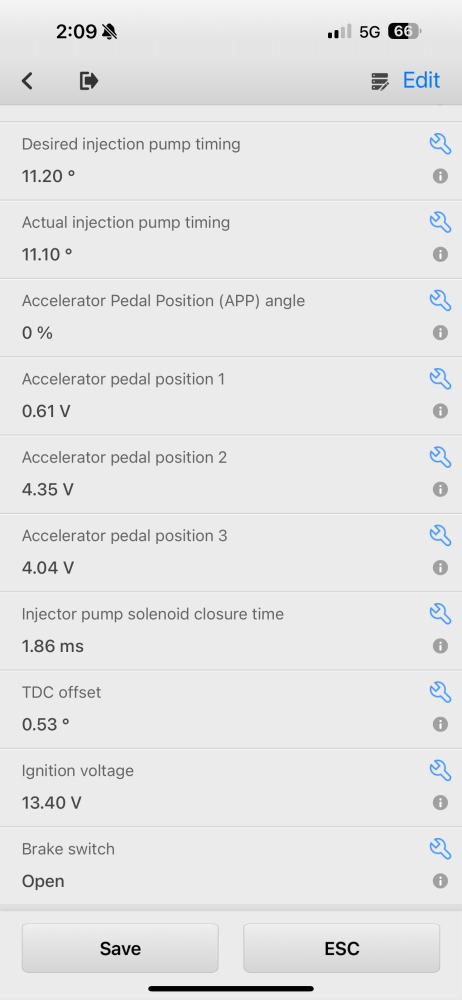Tap the back arrow icon
This screenshot has height=1000, width=462.
[x=27, y=81]
